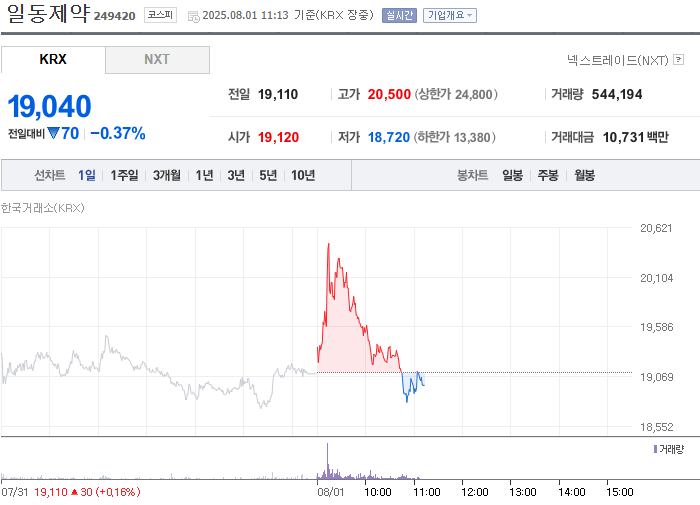Open the 넥스트레이드(NXT) link
700x505 pixels.
tap(618, 60)
